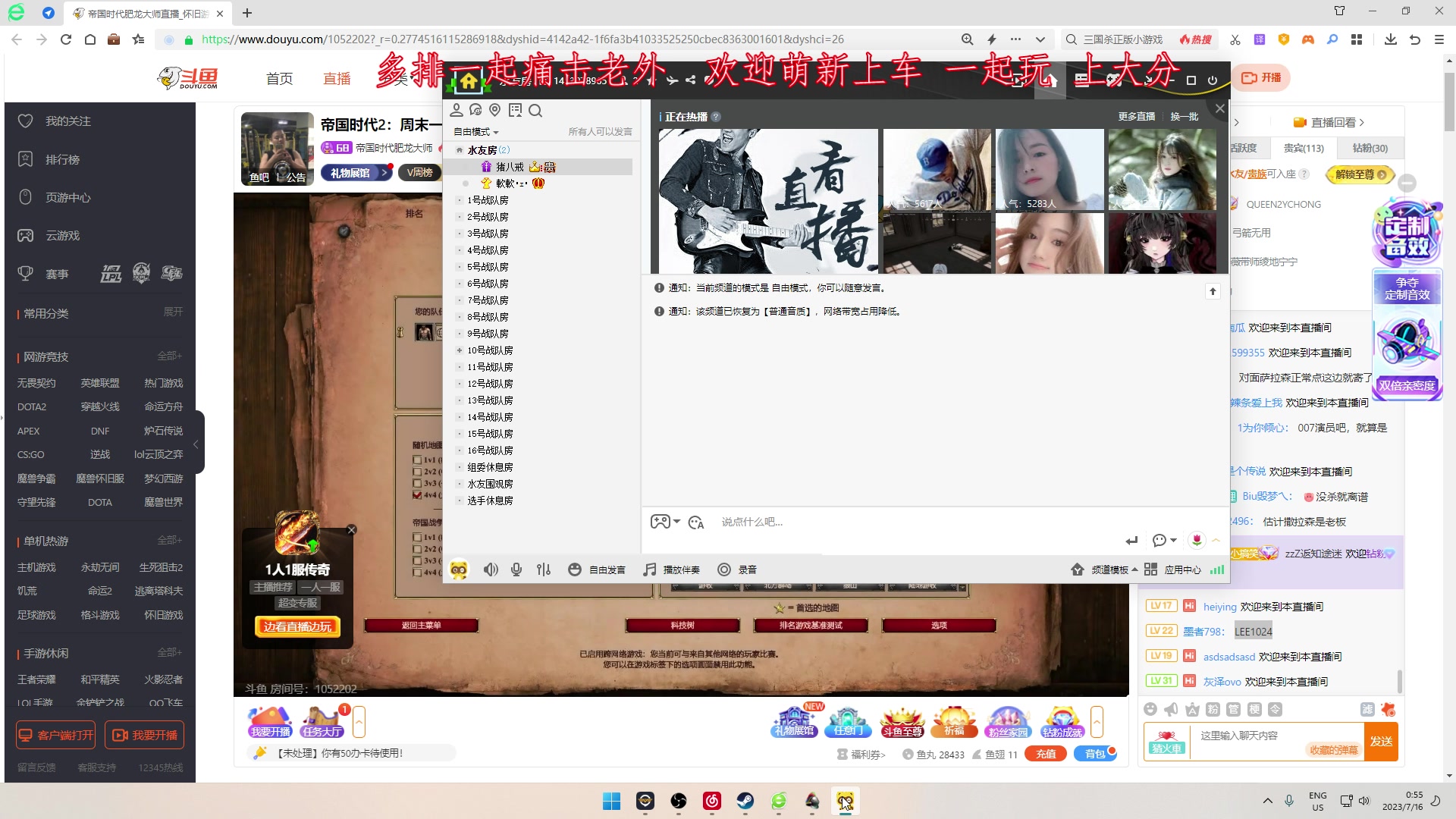Viewport: 1456px width, 819px height.
Task: Toggle the microphone icon in YY
Action: 516,570
